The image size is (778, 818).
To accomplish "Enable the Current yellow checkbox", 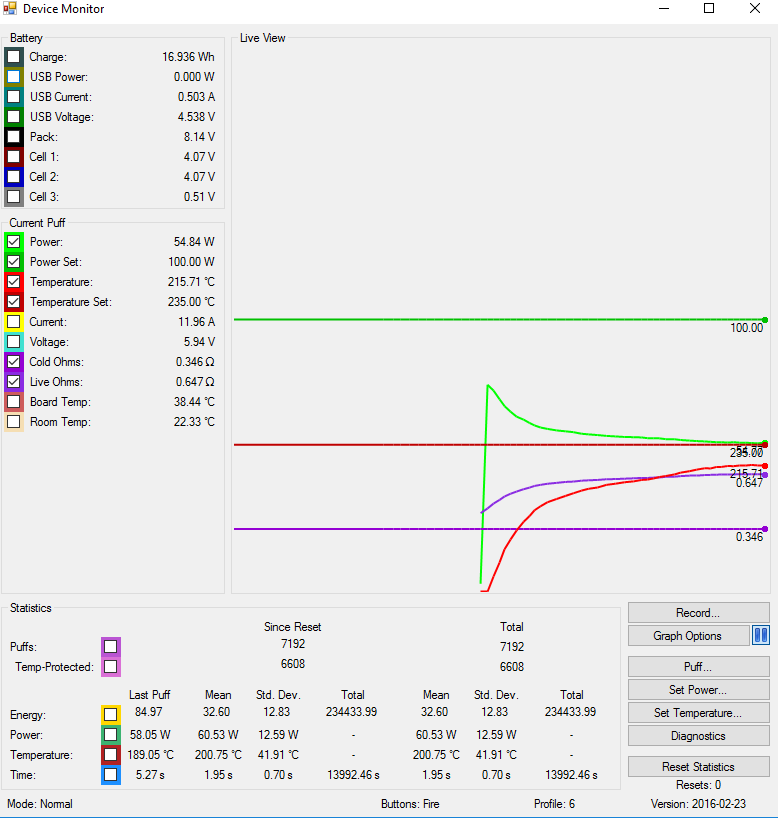I will click(x=14, y=322).
